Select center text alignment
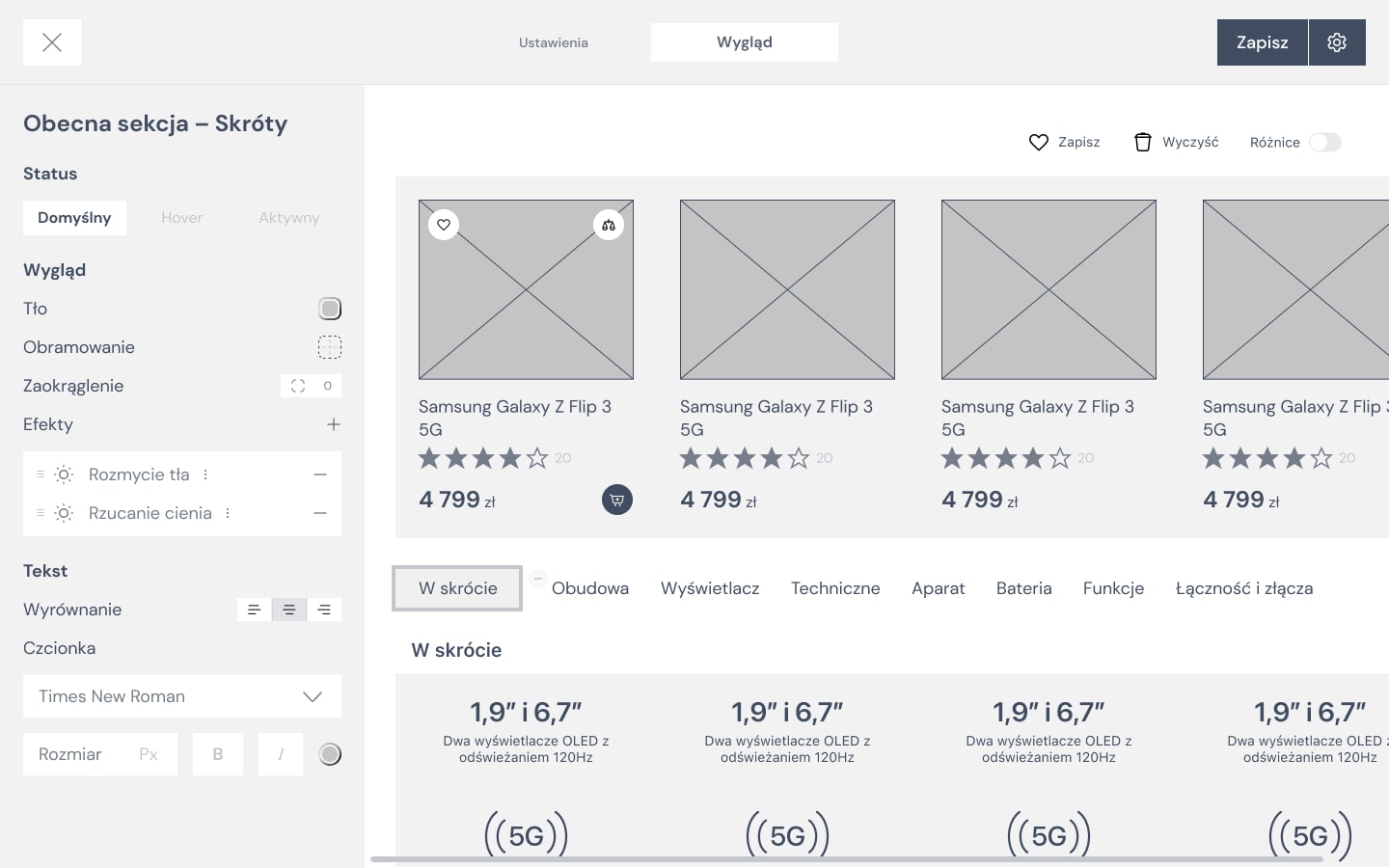 tap(289, 610)
